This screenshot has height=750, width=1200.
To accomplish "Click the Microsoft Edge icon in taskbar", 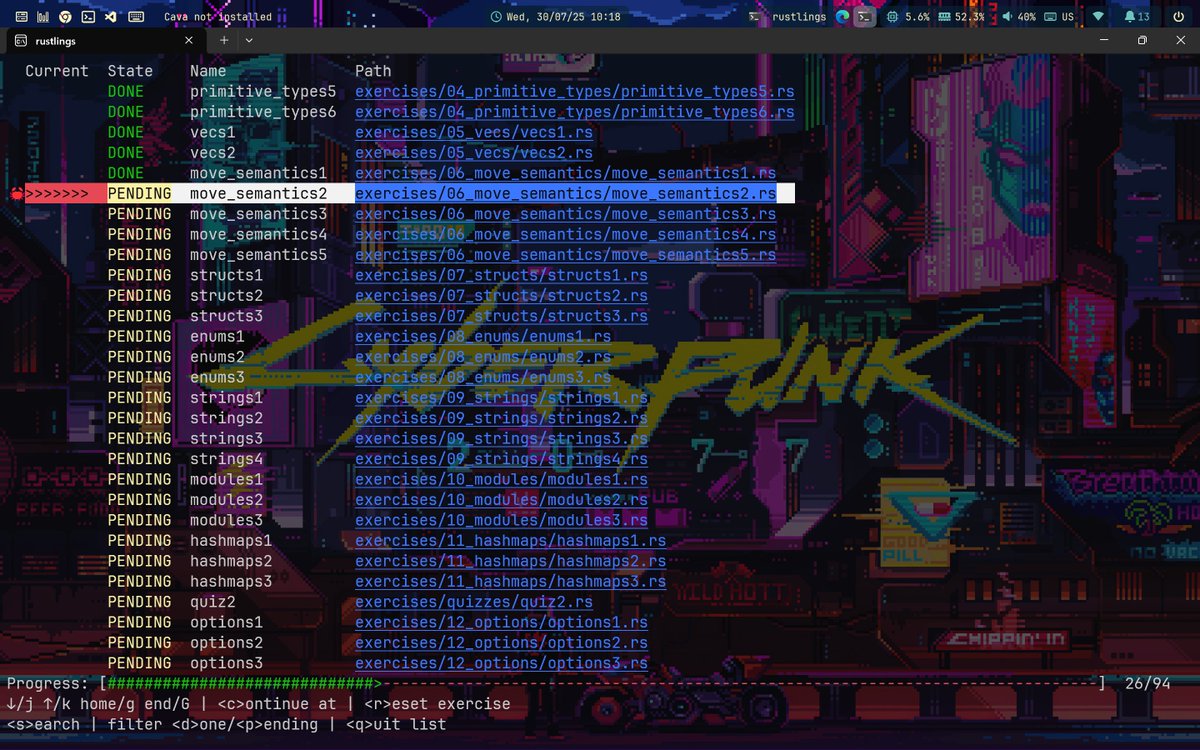I will 842,17.
